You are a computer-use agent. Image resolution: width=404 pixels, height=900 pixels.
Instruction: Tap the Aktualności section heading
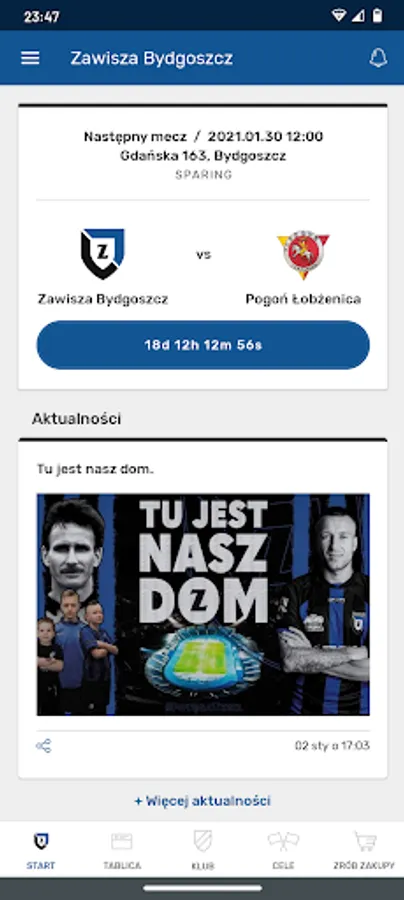click(x=76, y=418)
